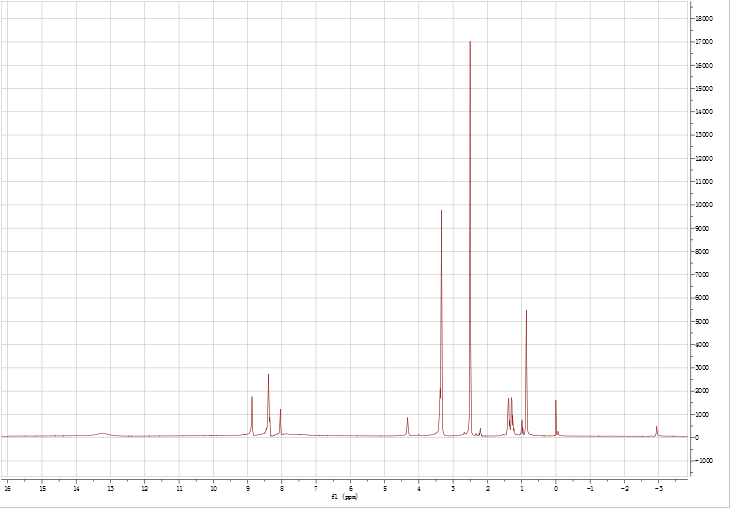Image resolution: width=732 pixels, height=509 pixels.
Task: Click the small peak near 4.3 ppm
Action: pos(408,426)
